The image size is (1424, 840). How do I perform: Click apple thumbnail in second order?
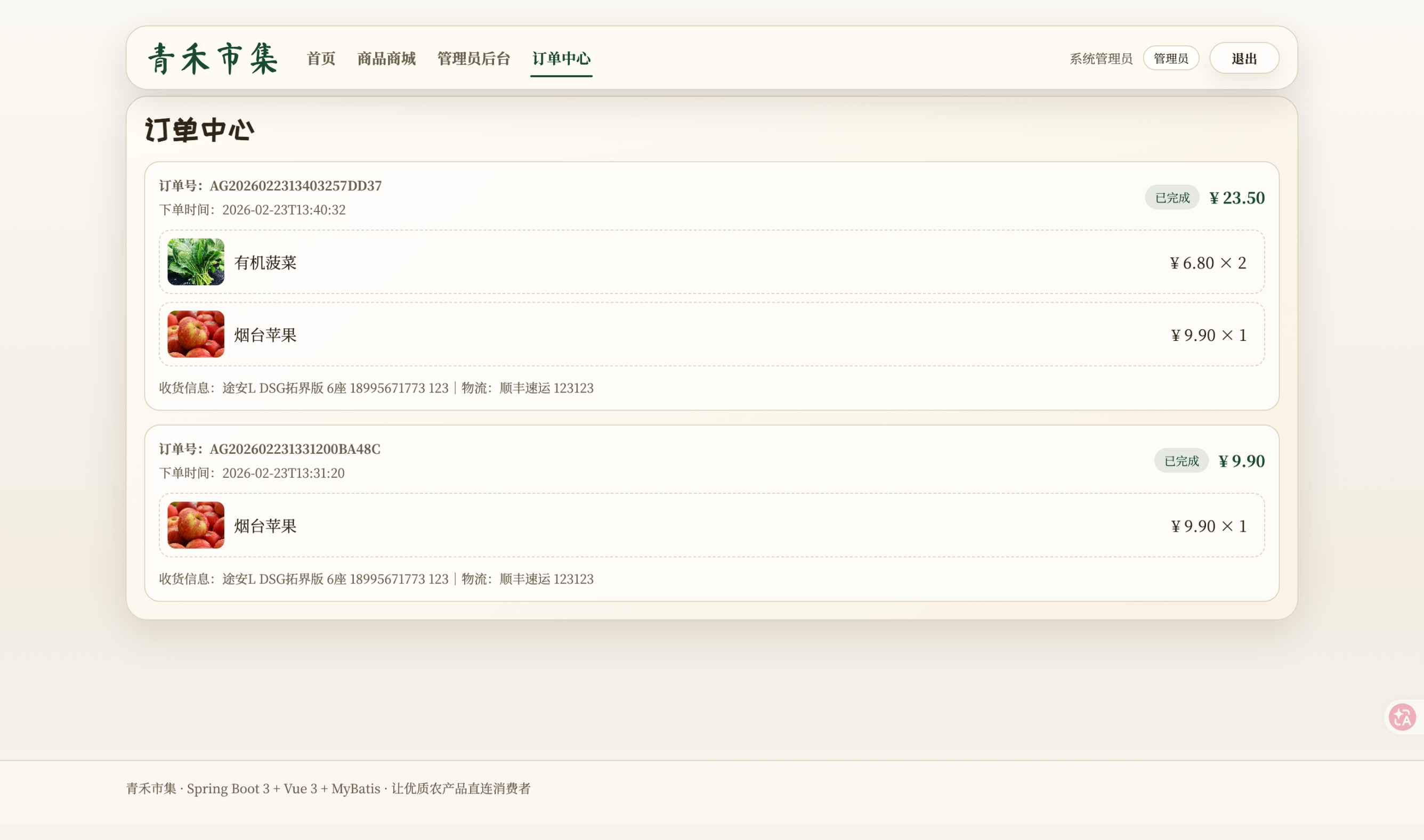pyautogui.click(x=196, y=525)
